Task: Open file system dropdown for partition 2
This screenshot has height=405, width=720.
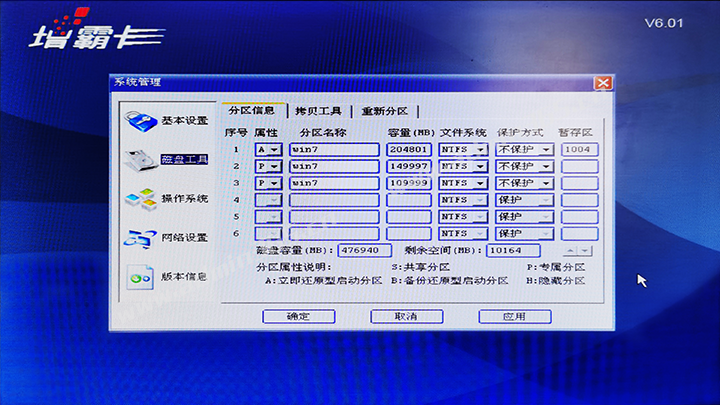Action: [x=480, y=166]
